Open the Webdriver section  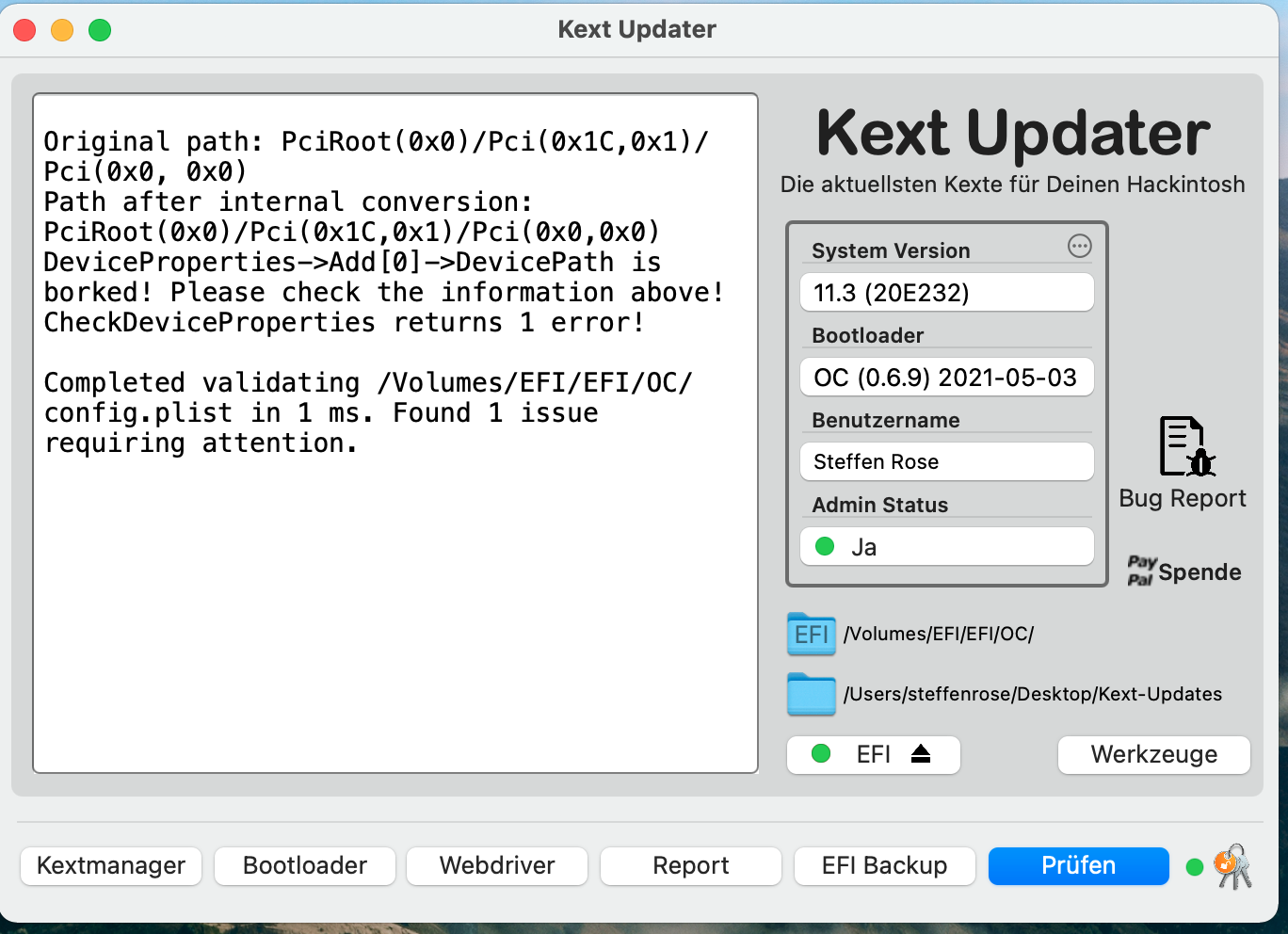click(x=497, y=866)
